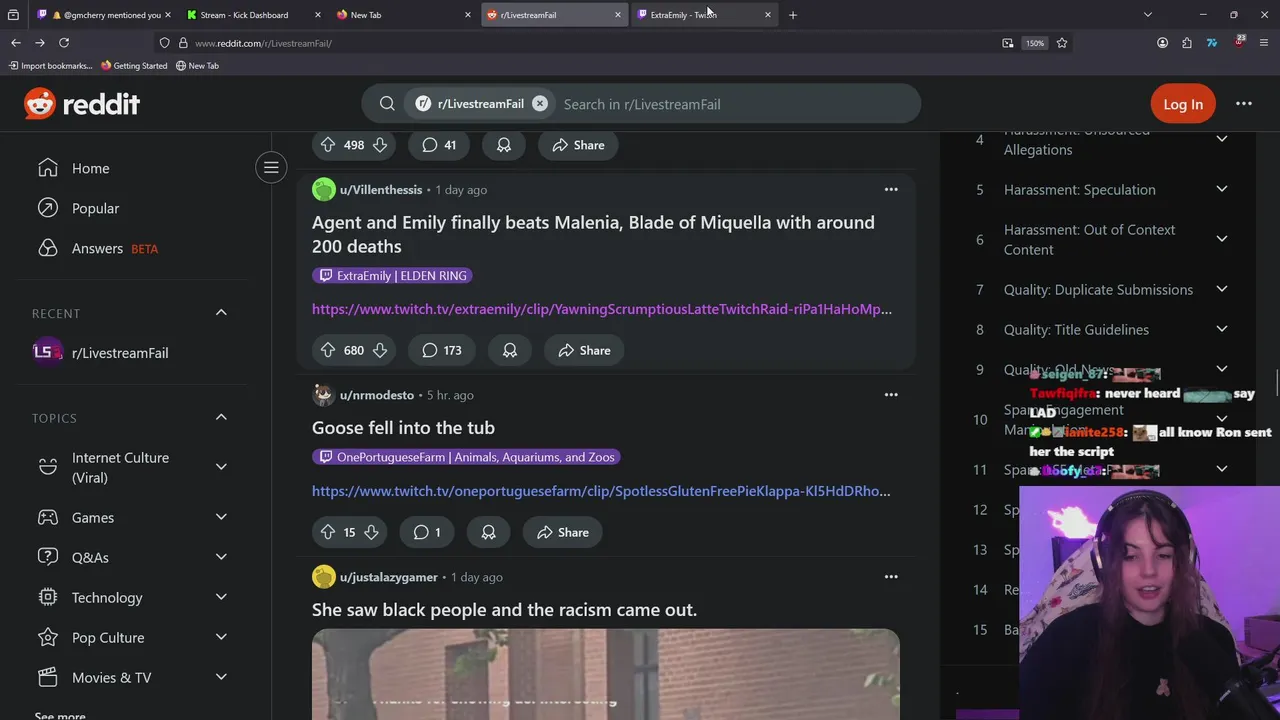Open u/Villenthessis profile
Image resolution: width=1280 pixels, height=720 pixels.
click(x=381, y=189)
